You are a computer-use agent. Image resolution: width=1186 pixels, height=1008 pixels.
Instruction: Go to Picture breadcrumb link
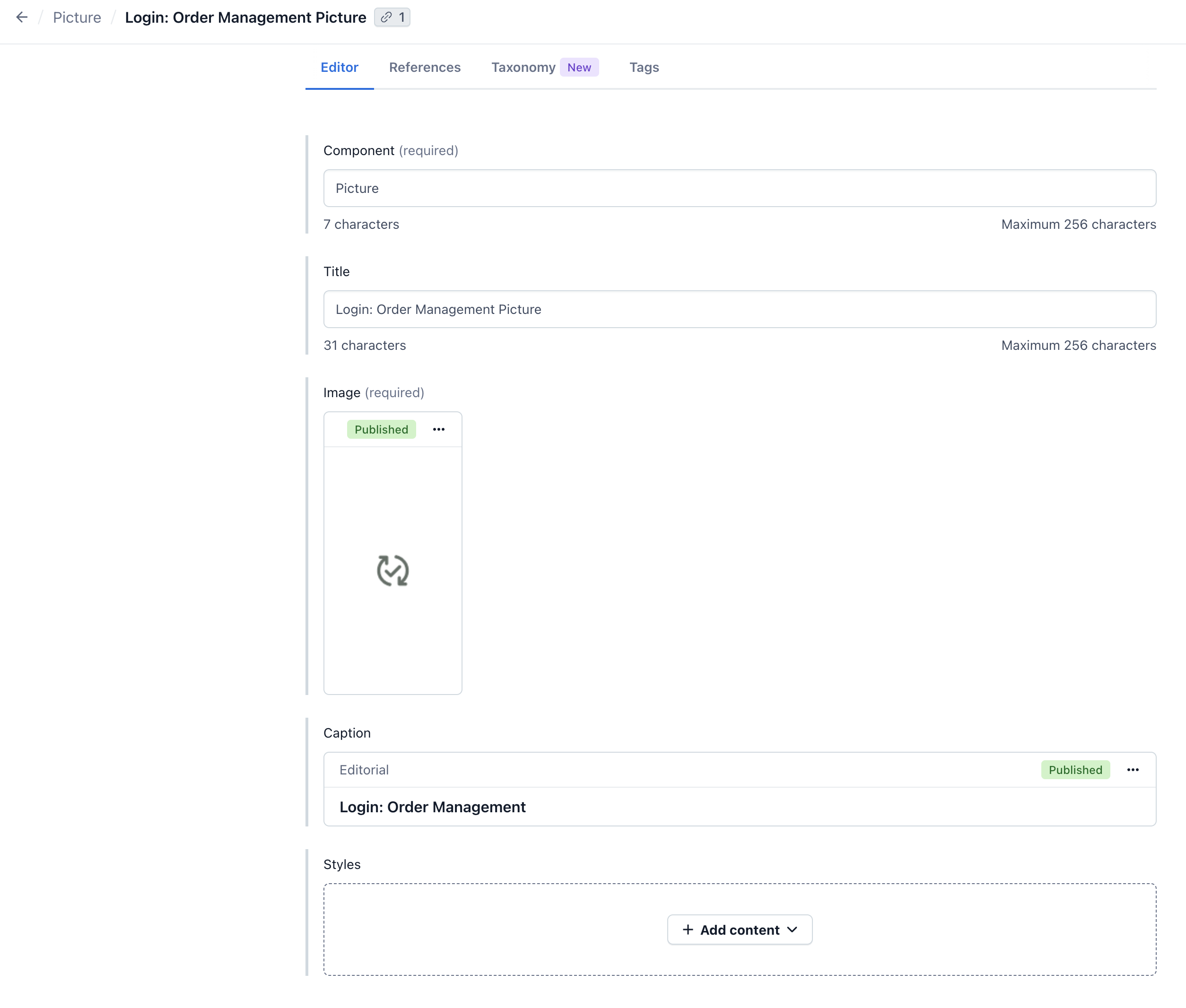(77, 17)
